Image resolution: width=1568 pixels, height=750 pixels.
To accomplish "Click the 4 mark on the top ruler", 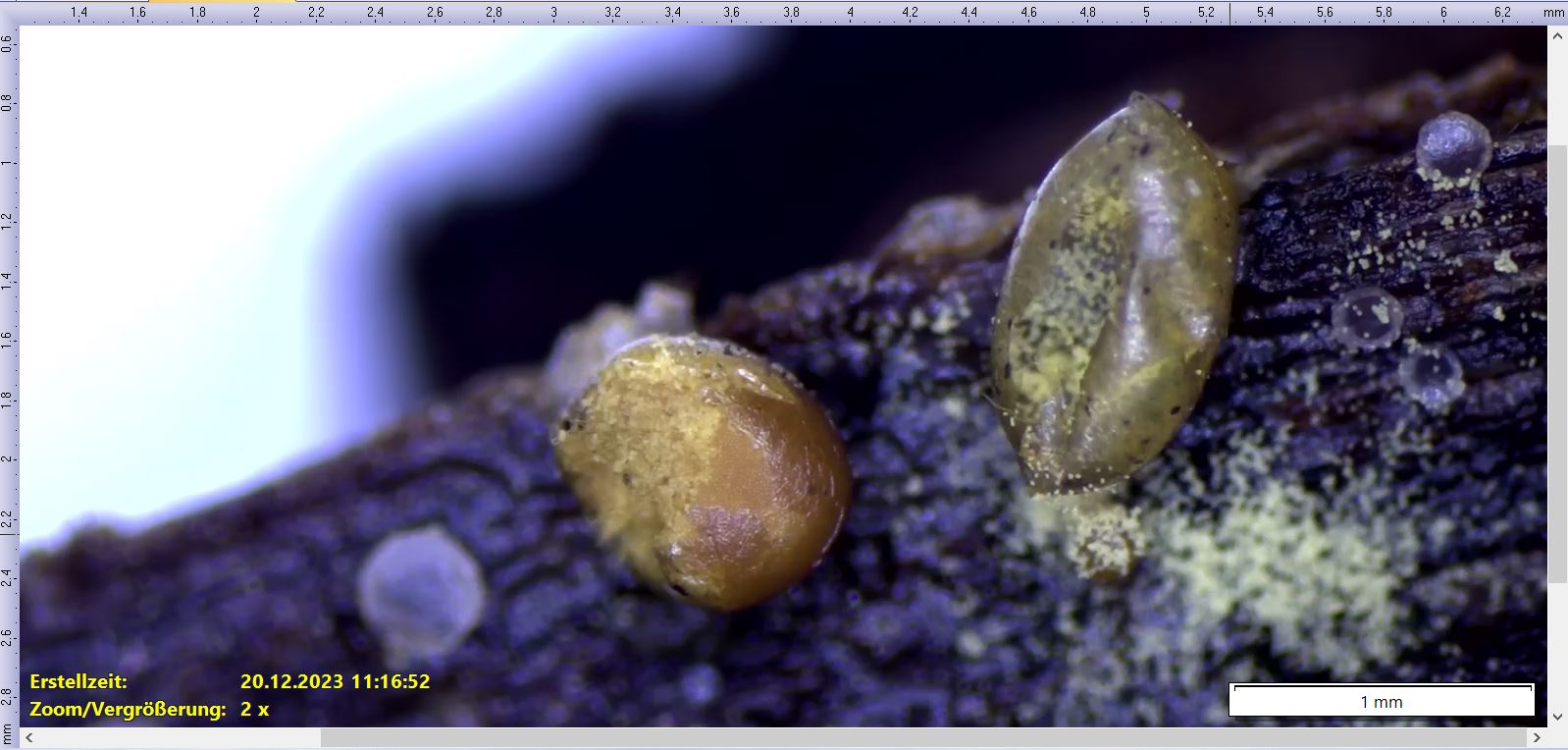I will coord(851,12).
